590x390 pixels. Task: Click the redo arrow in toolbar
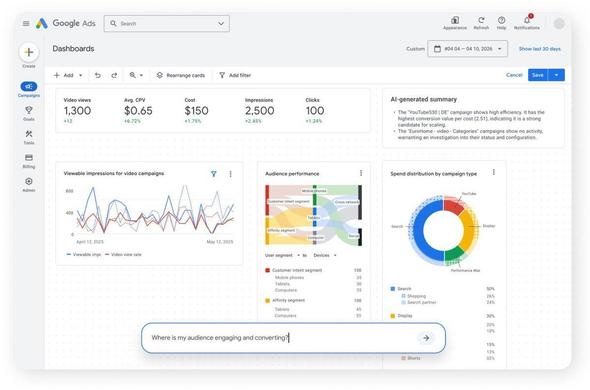click(x=114, y=75)
